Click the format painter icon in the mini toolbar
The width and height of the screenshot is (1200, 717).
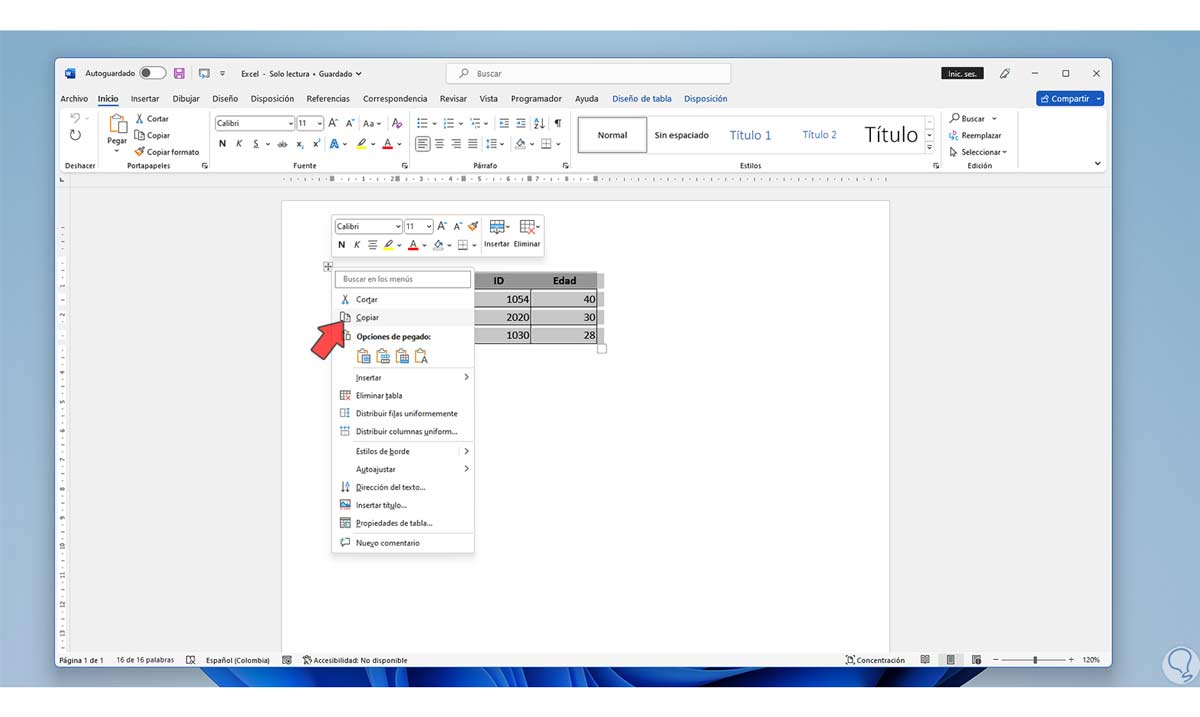[x=473, y=227]
